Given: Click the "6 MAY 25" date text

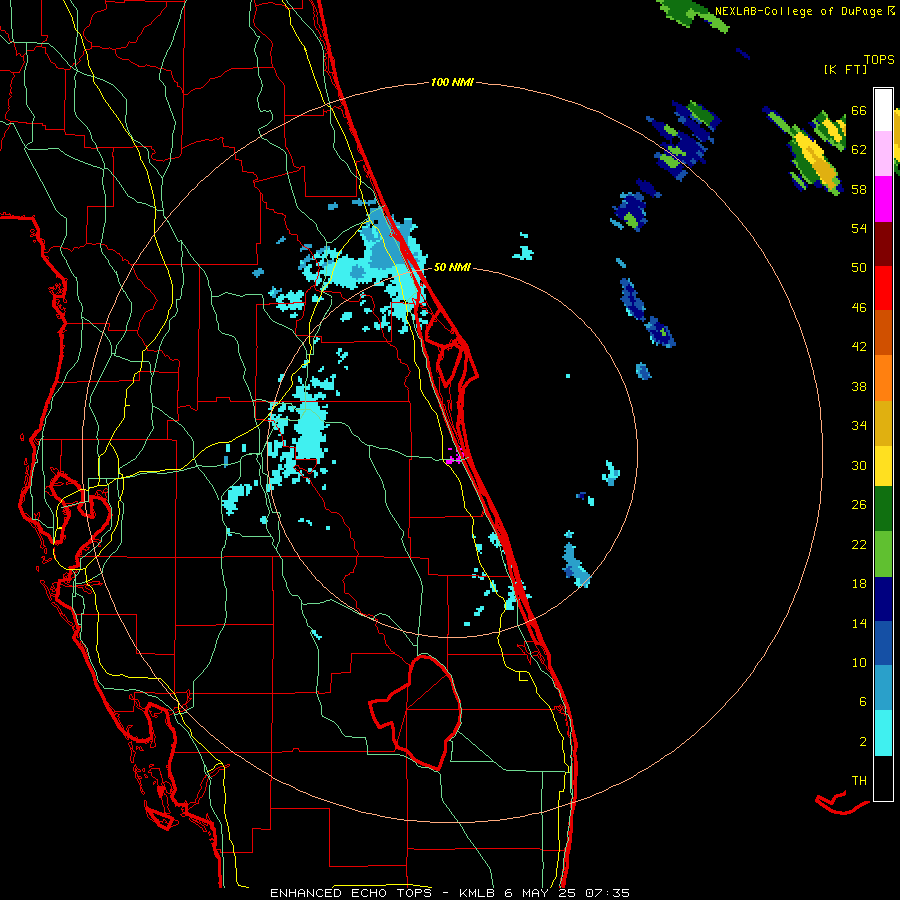Looking at the screenshot, I should click(x=540, y=893).
